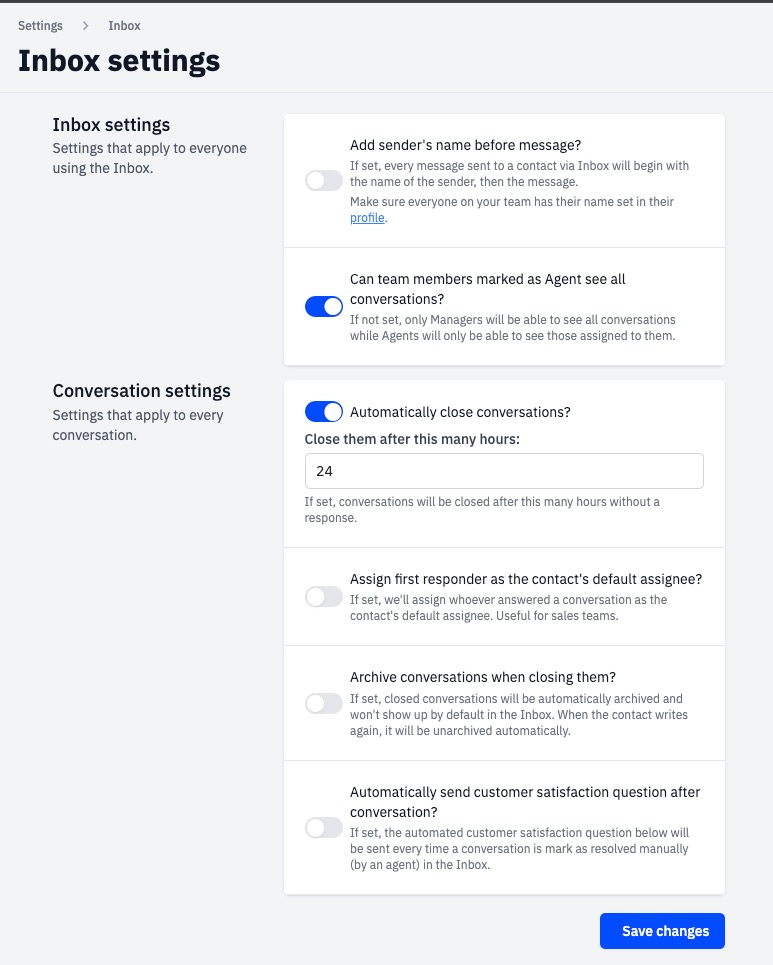Click inside the close-after hours field
Viewport: 773px width, 965px height.
coord(504,470)
